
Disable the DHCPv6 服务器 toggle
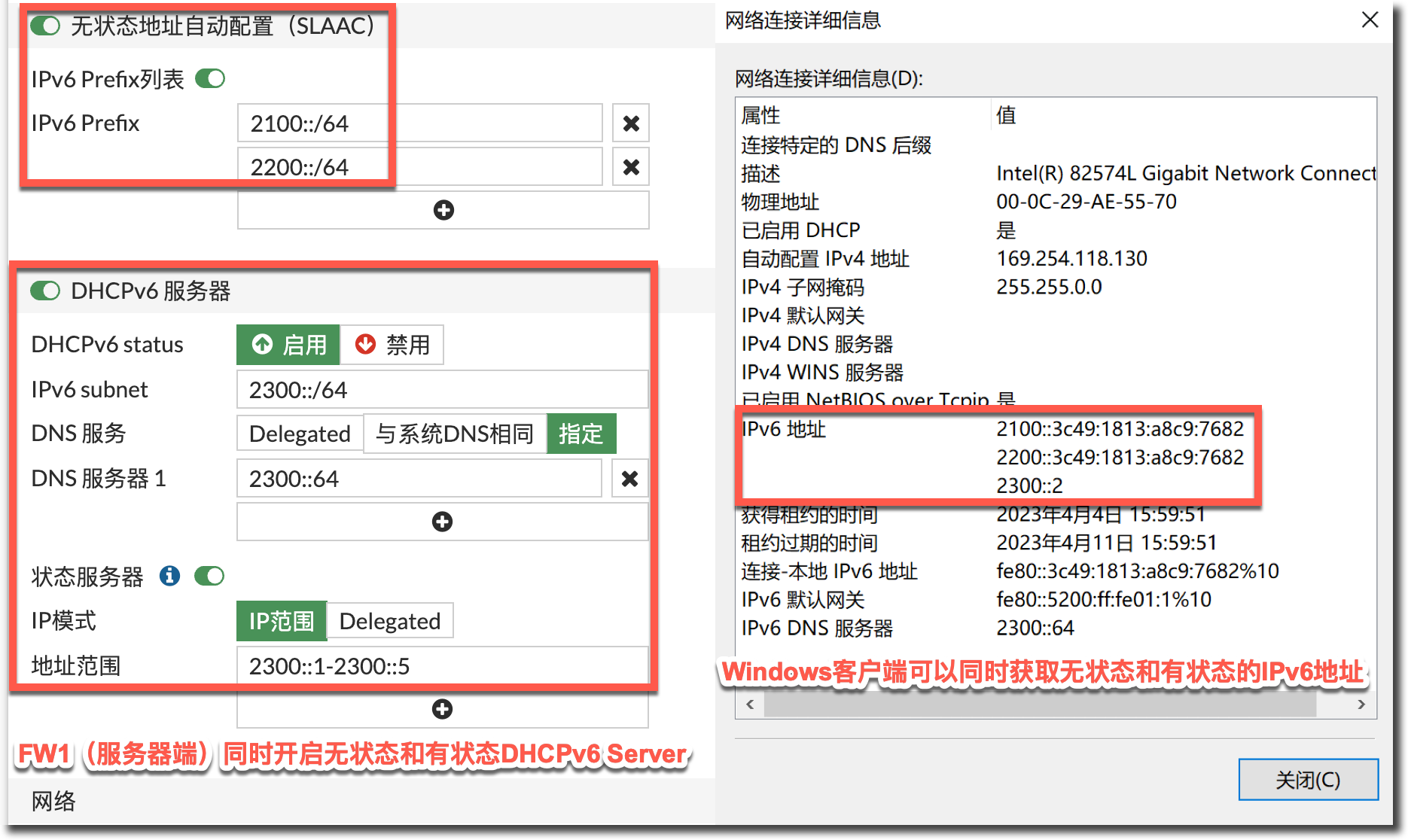coord(45,291)
